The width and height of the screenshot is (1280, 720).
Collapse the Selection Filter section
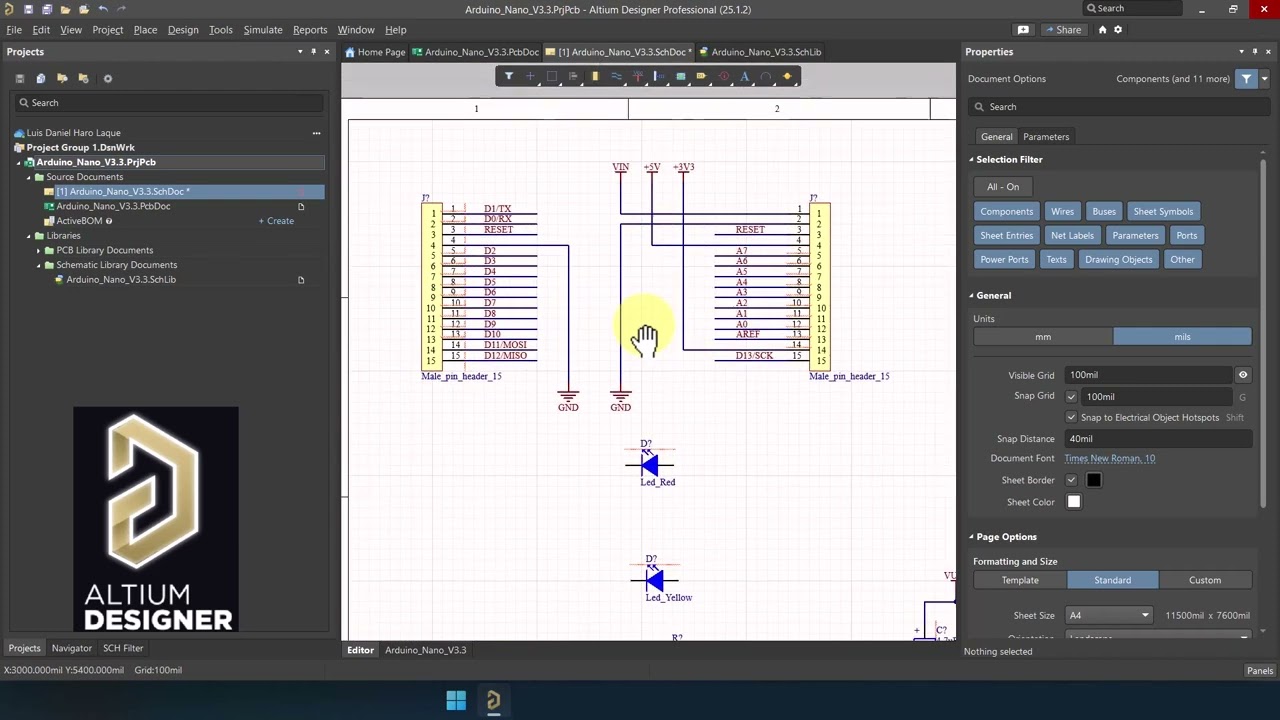tap(971, 159)
